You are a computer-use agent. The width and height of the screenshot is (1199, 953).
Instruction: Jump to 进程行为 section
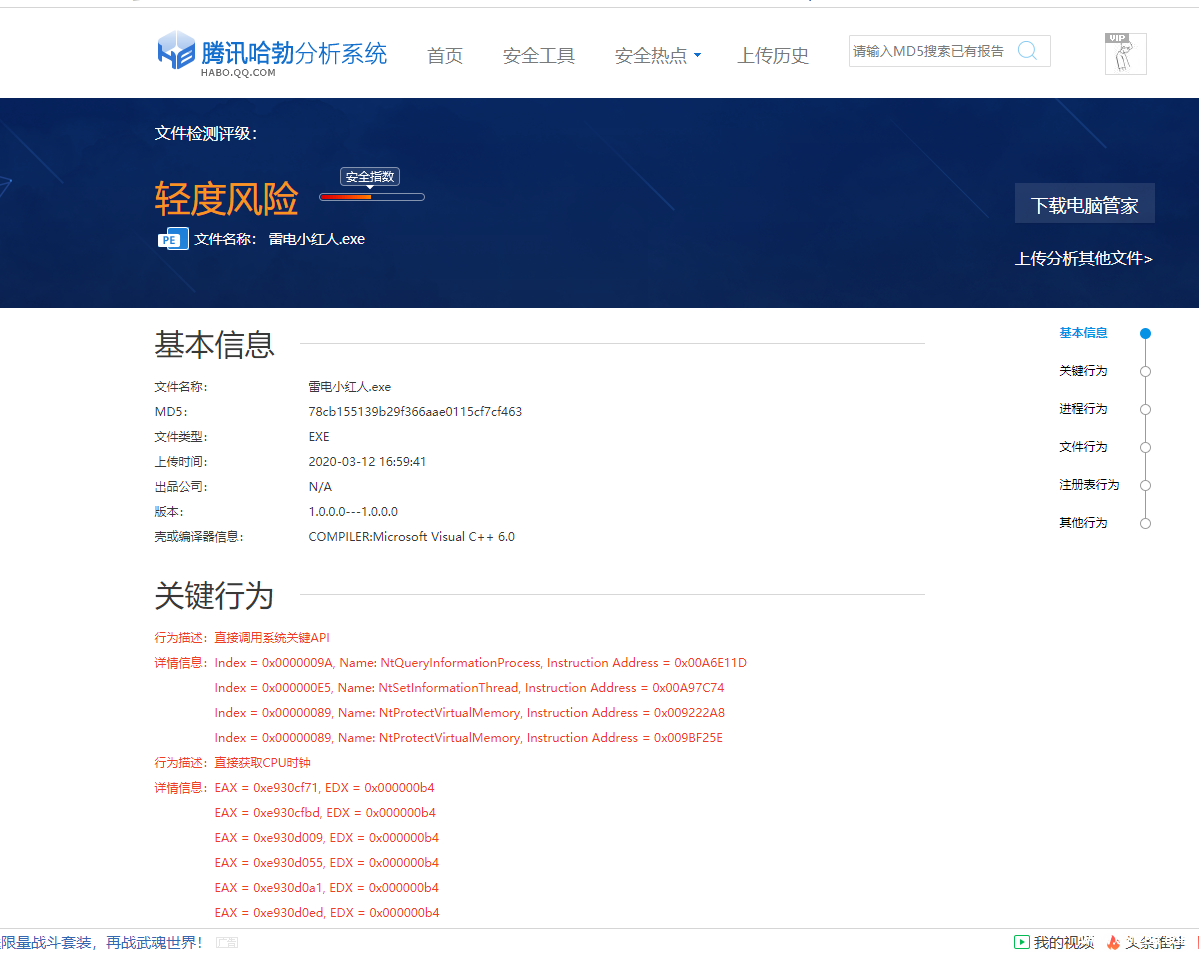point(1083,409)
